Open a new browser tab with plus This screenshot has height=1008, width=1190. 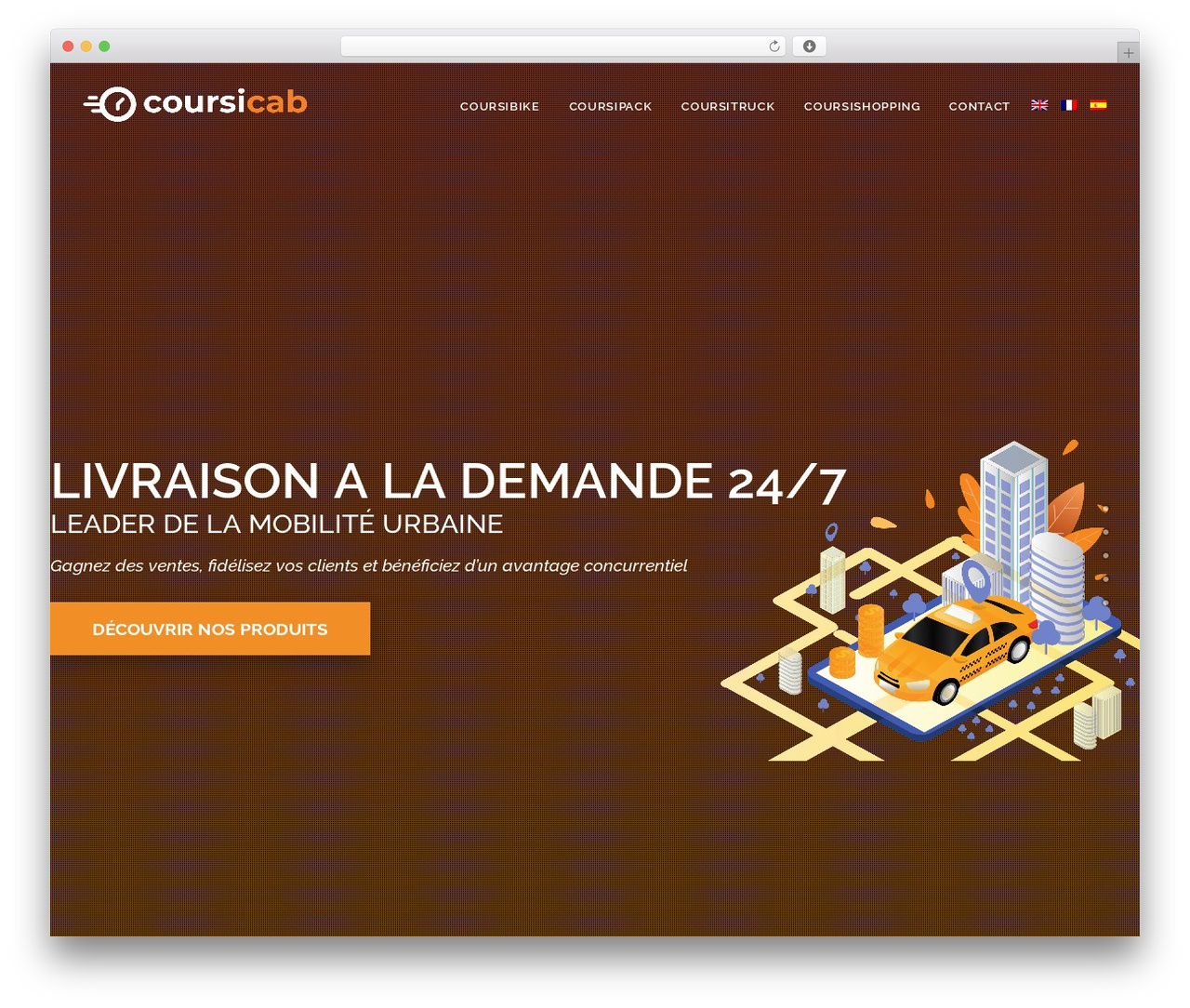click(1128, 53)
